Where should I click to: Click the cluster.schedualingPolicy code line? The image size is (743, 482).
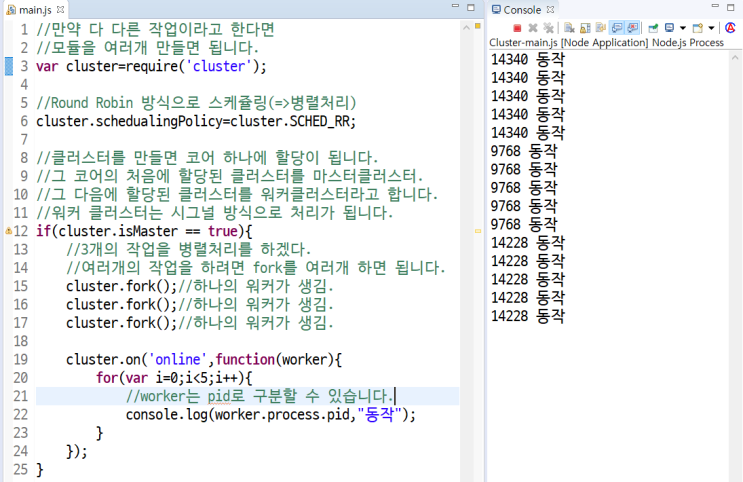click(x=196, y=121)
